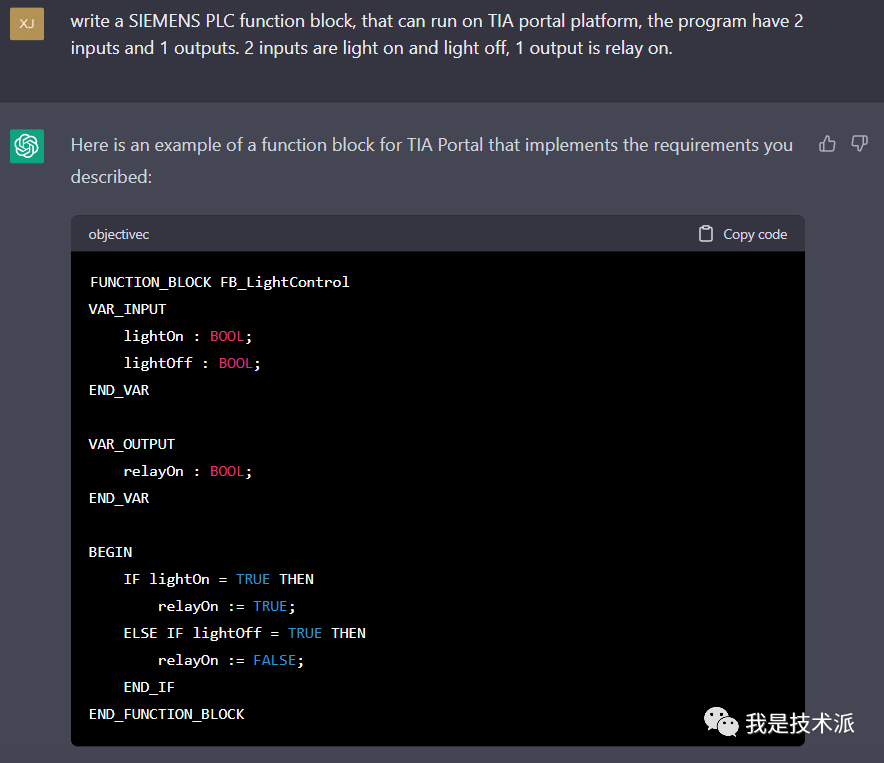Click the lightOn BOOL declaration line
Image resolution: width=884 pixels, height=763 pixels.
188,336
